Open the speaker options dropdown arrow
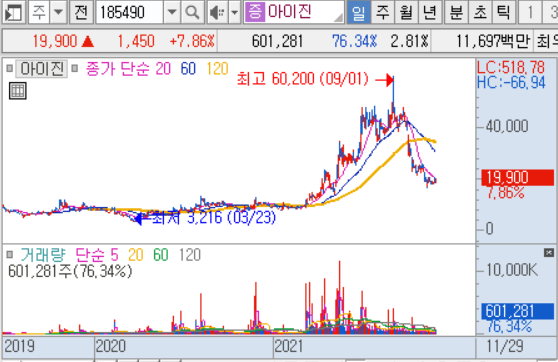The height and width of the screenshot is (362, 558). click(235, 12)
